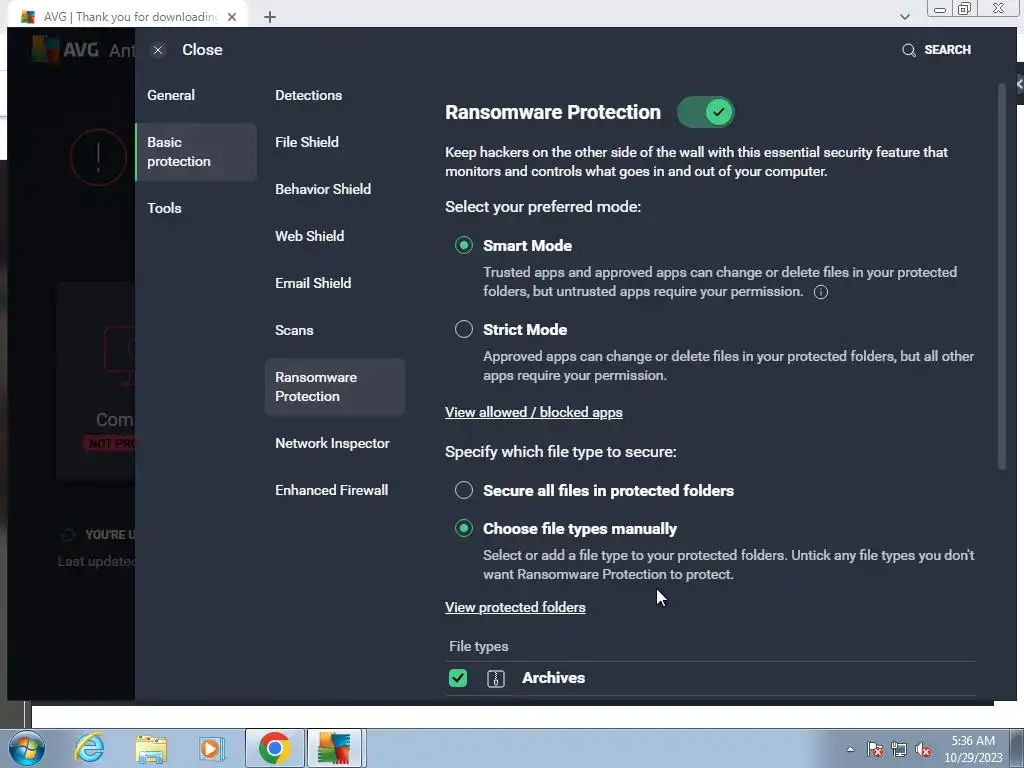The height and width of the screenshot is (768, 1024).
Task: Click the 'File types' heading text
Action: tap(479, 647)
